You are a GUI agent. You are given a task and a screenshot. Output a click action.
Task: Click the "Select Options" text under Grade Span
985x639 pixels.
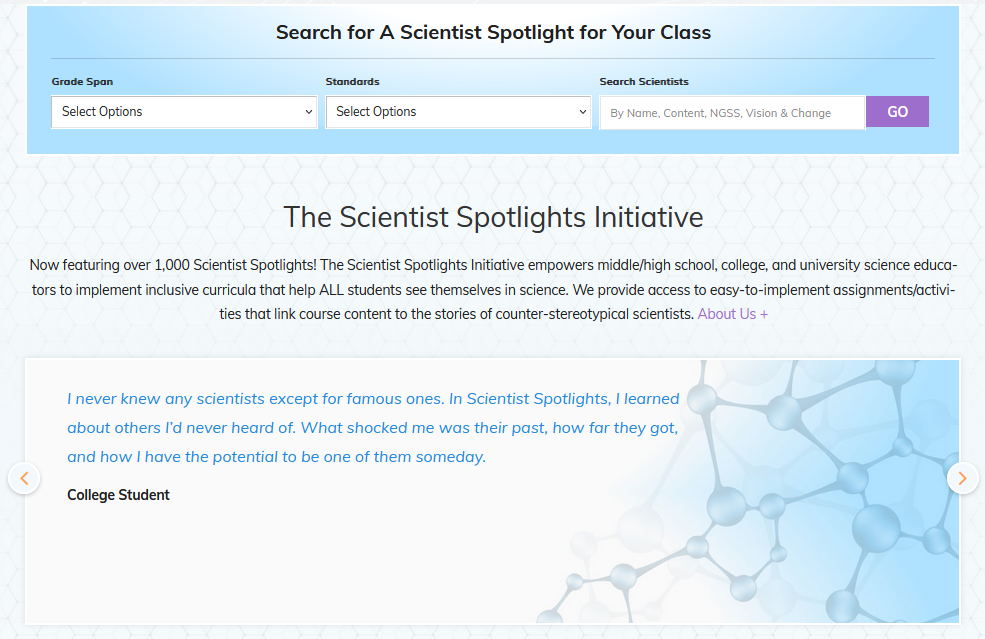(102, 112)
